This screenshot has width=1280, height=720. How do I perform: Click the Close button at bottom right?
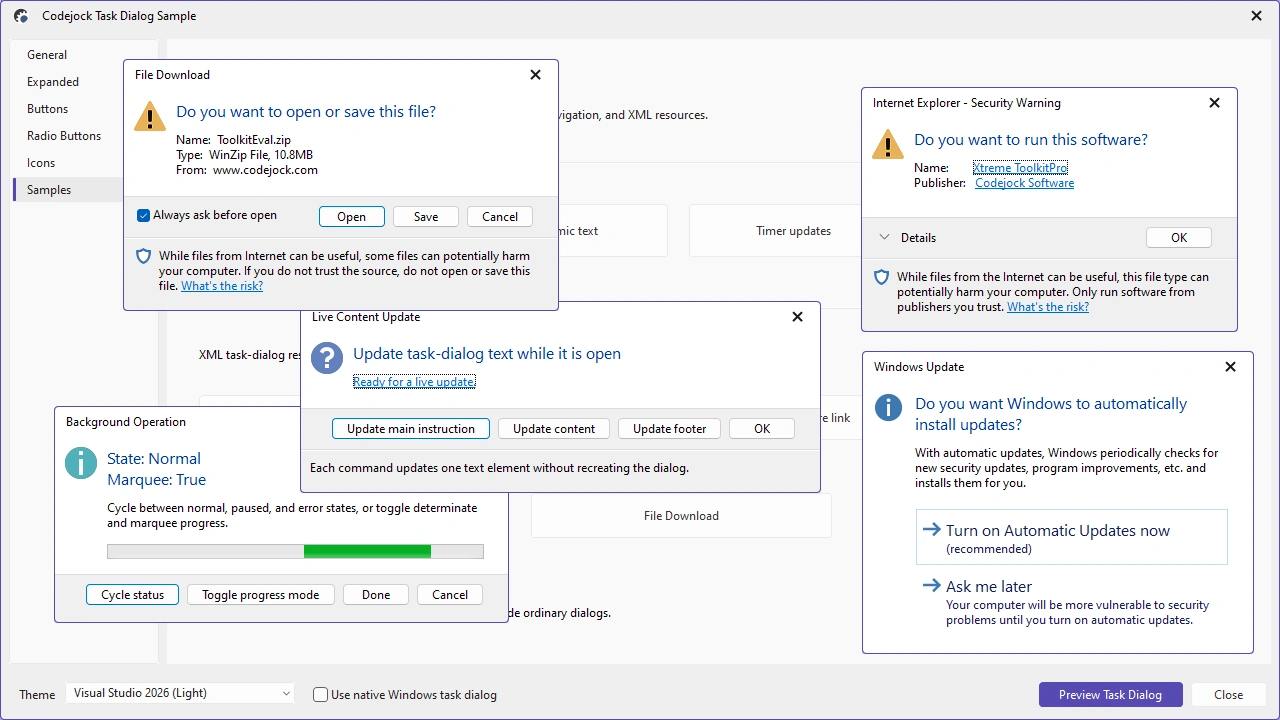click(x=1229, y=695)
